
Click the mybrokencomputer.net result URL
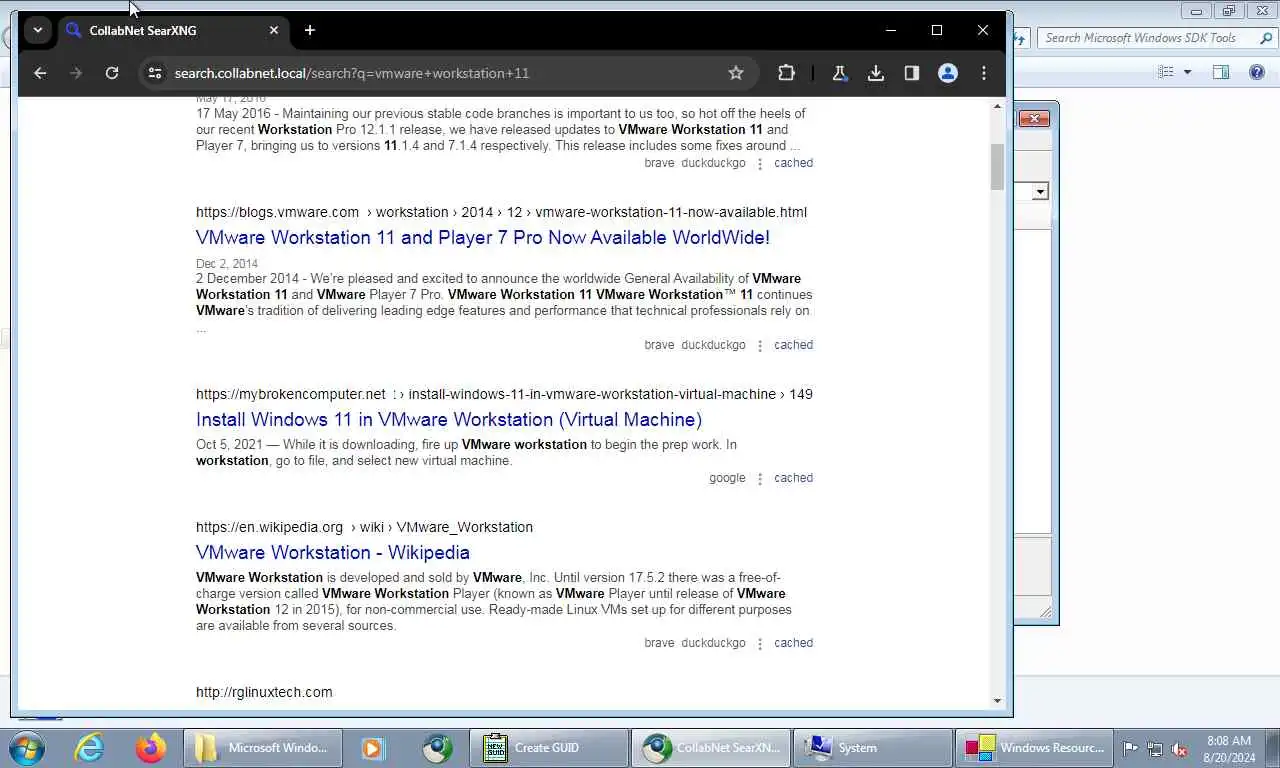tap(504, 394)
